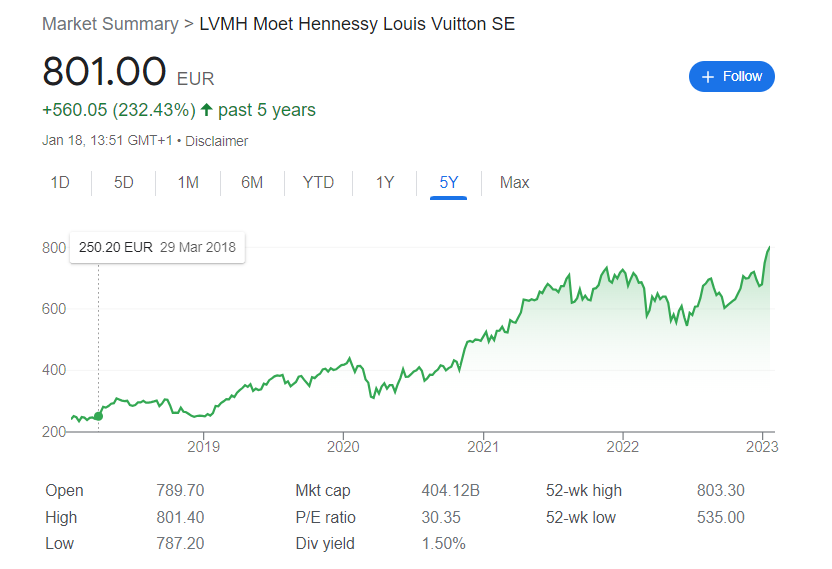The width and height of the screenshot is (832, 569).
Task: Click the plus icon on Follow button
Action: [708, 77]
